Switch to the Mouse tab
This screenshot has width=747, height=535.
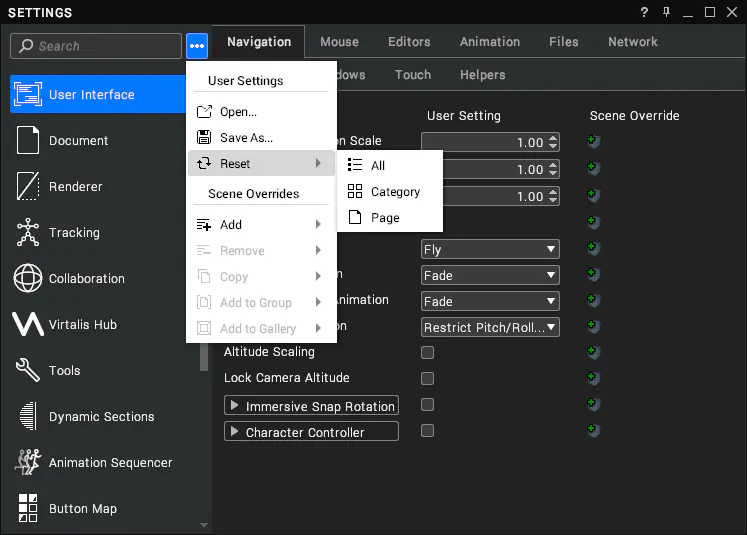click(x=339, y=42)
